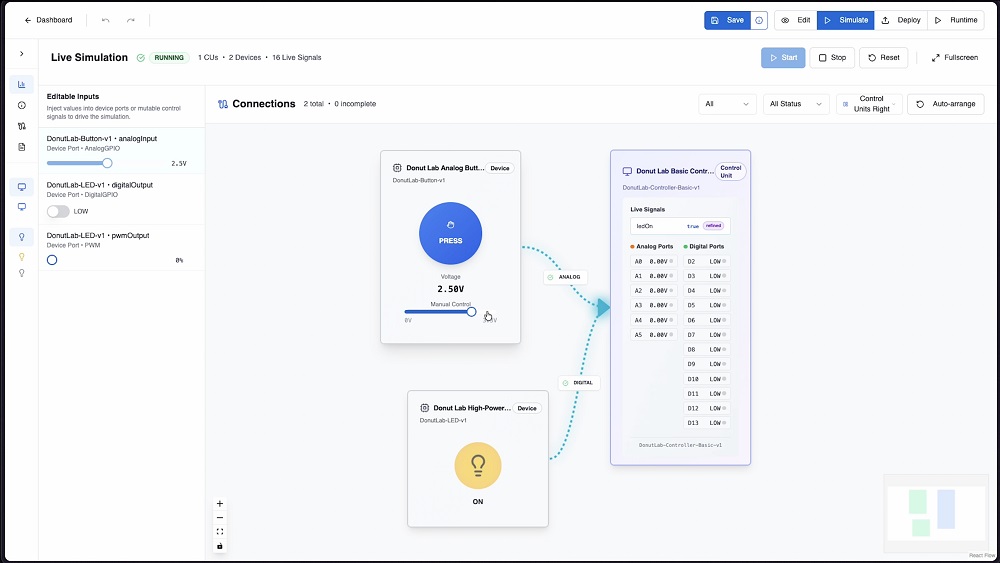This screenshot has height=563, width=1000.
Task: Open the All Status dropdown
Action: point(796,104)
